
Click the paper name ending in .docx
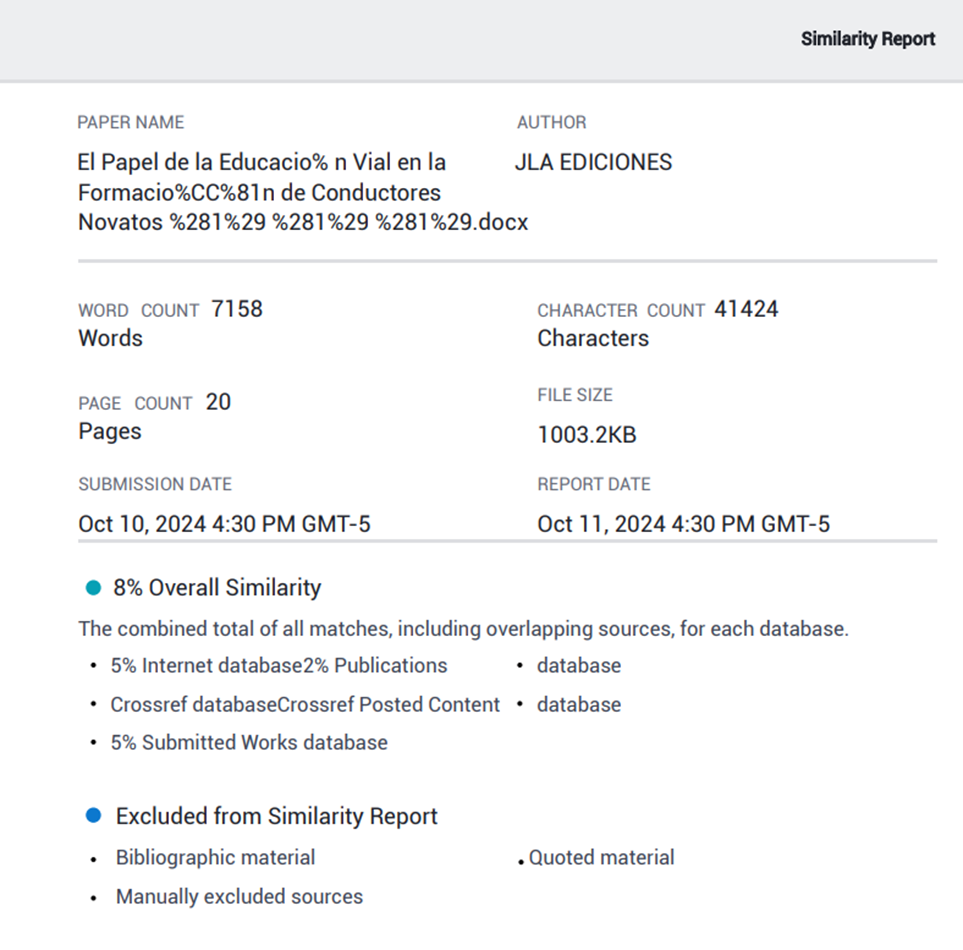click(x=302, y=192)
